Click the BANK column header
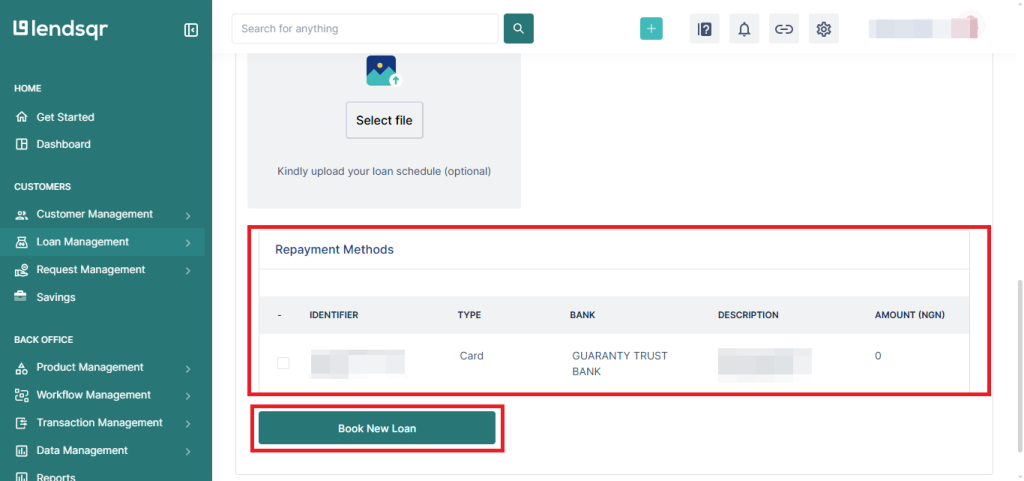The height and width of the screenshot is (481, 1024). (x=583, y=315)
